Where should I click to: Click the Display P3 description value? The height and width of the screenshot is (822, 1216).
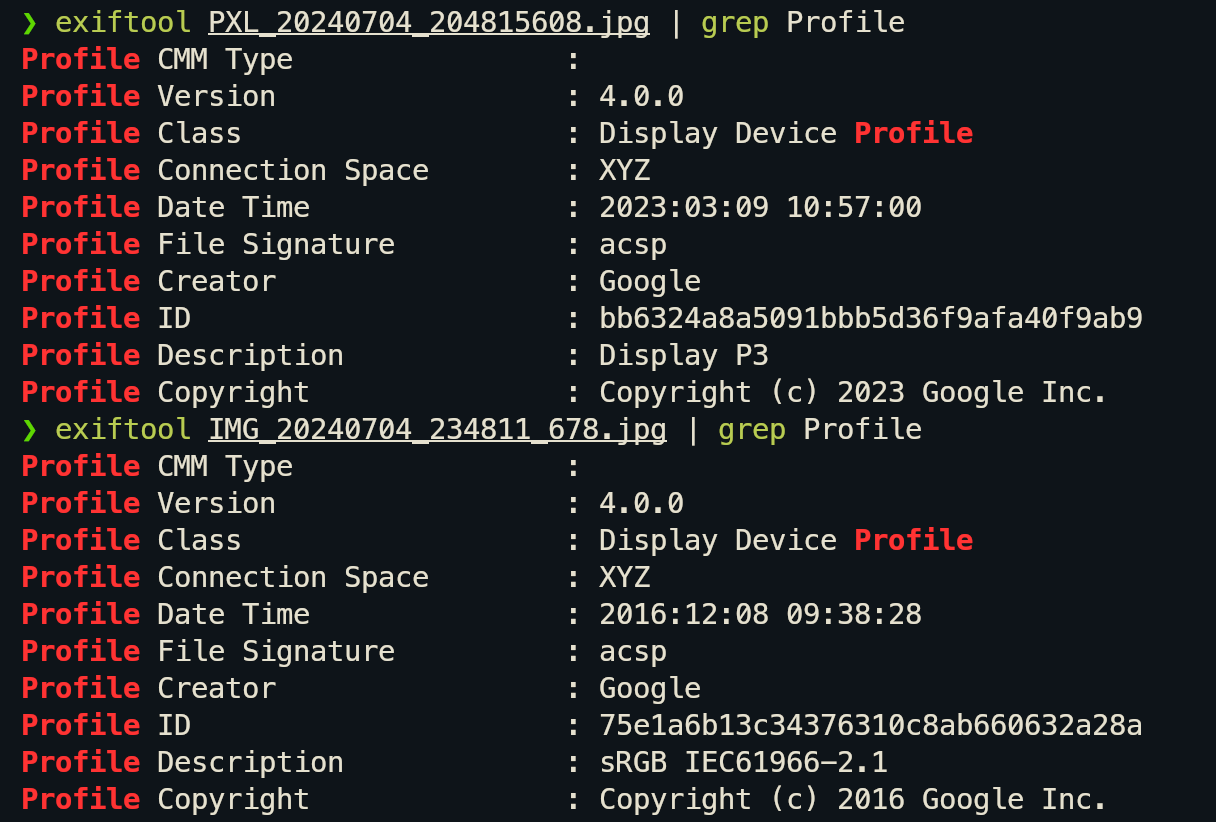click(684, 355)
